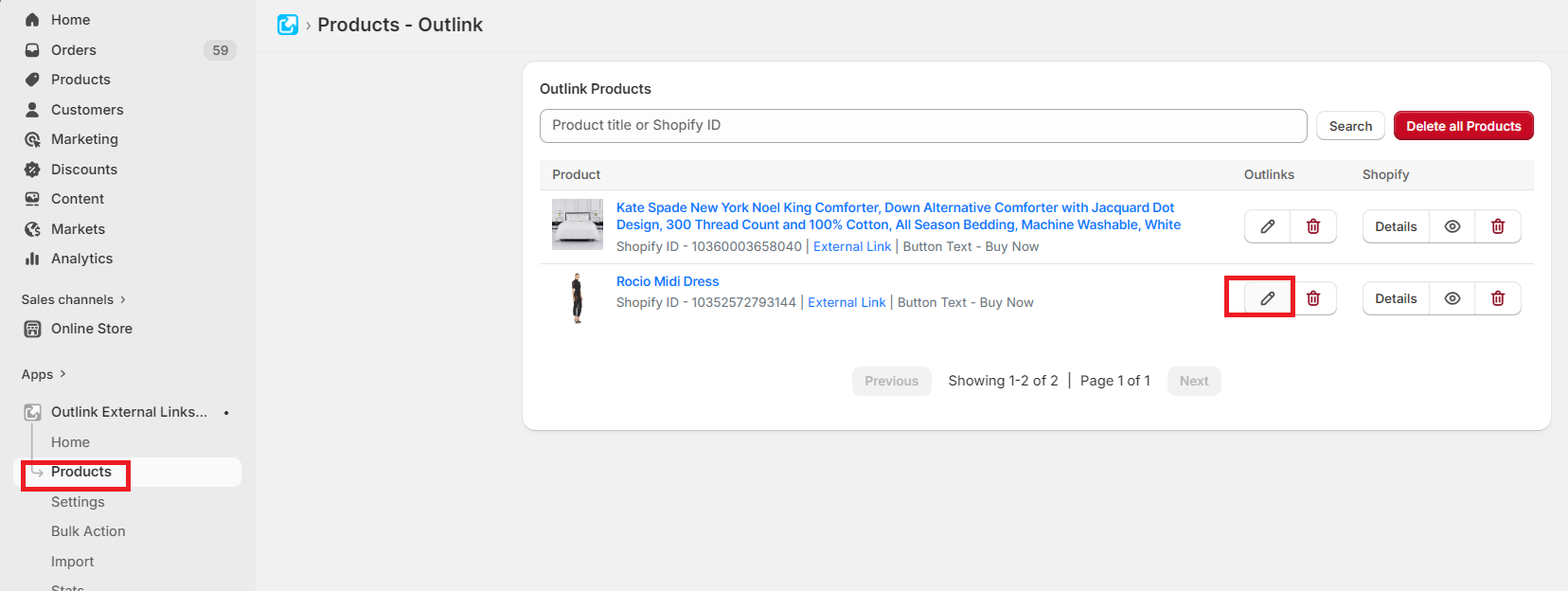
Task: Open Details for Rocio Midi Dress
Action: 1396,298
